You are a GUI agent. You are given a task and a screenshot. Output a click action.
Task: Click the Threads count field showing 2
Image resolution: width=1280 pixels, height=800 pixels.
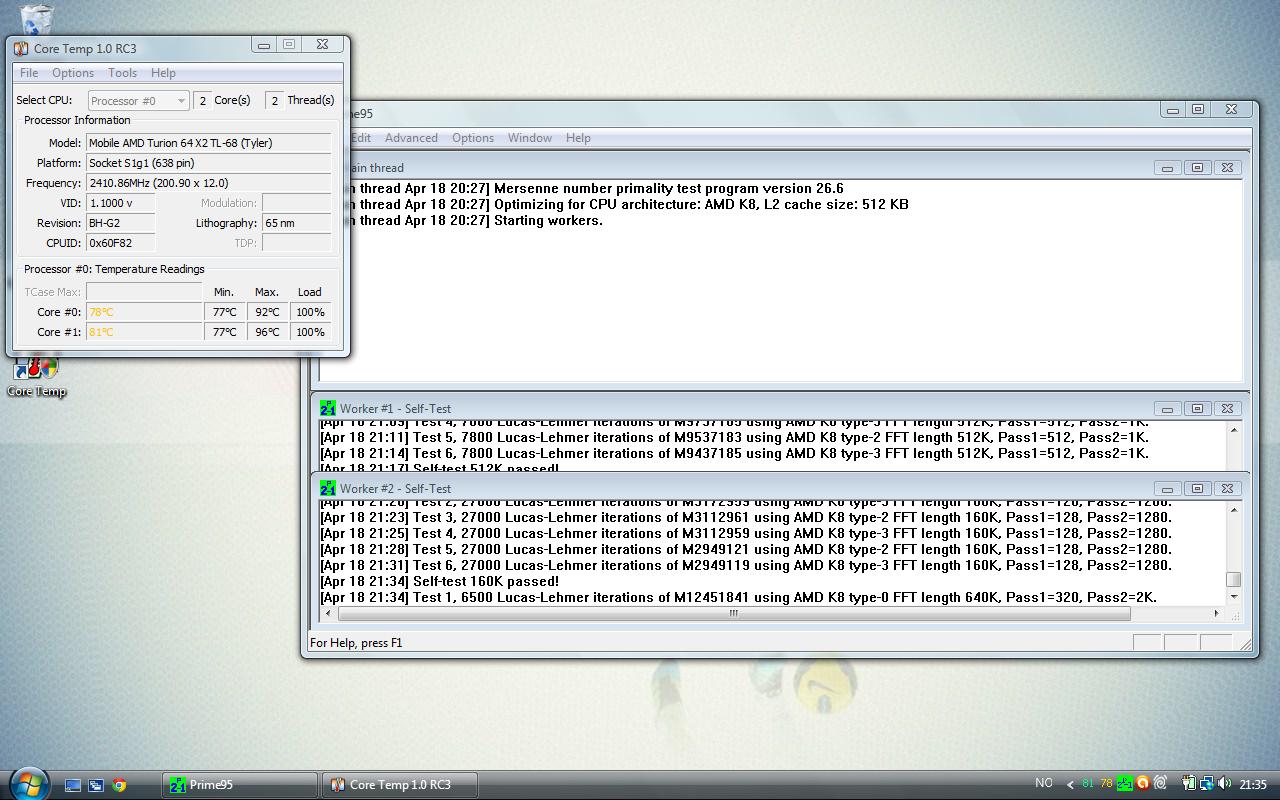pos(274,101)
